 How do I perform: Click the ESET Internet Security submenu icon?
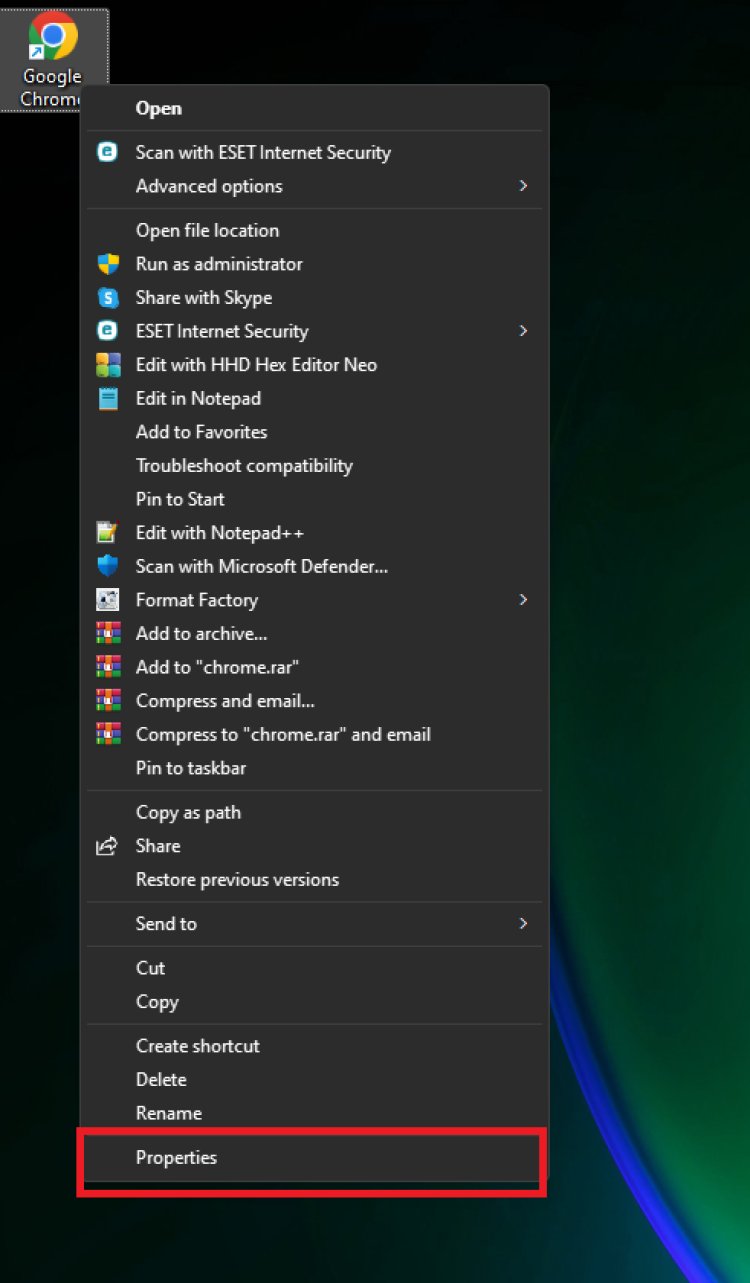pyautogui.click(x=107, y=331)
